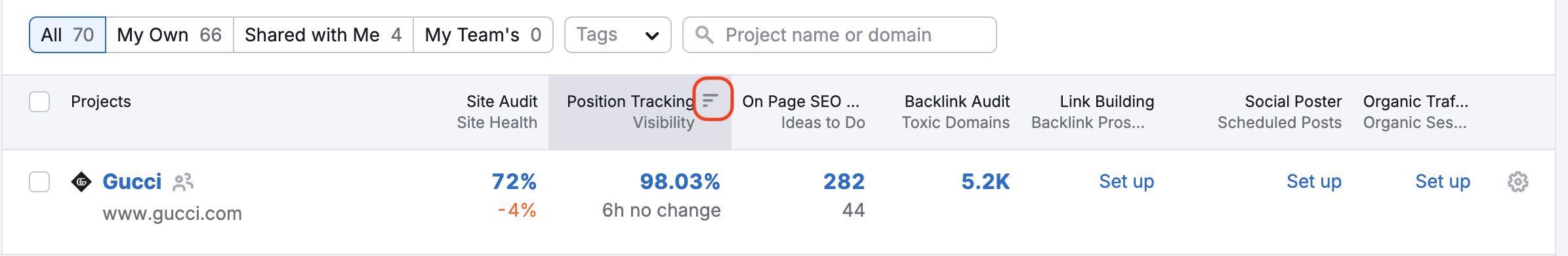Open the 72% Site Audit score
This screenshot has width=1568, height=256.
tap(514, 181)
